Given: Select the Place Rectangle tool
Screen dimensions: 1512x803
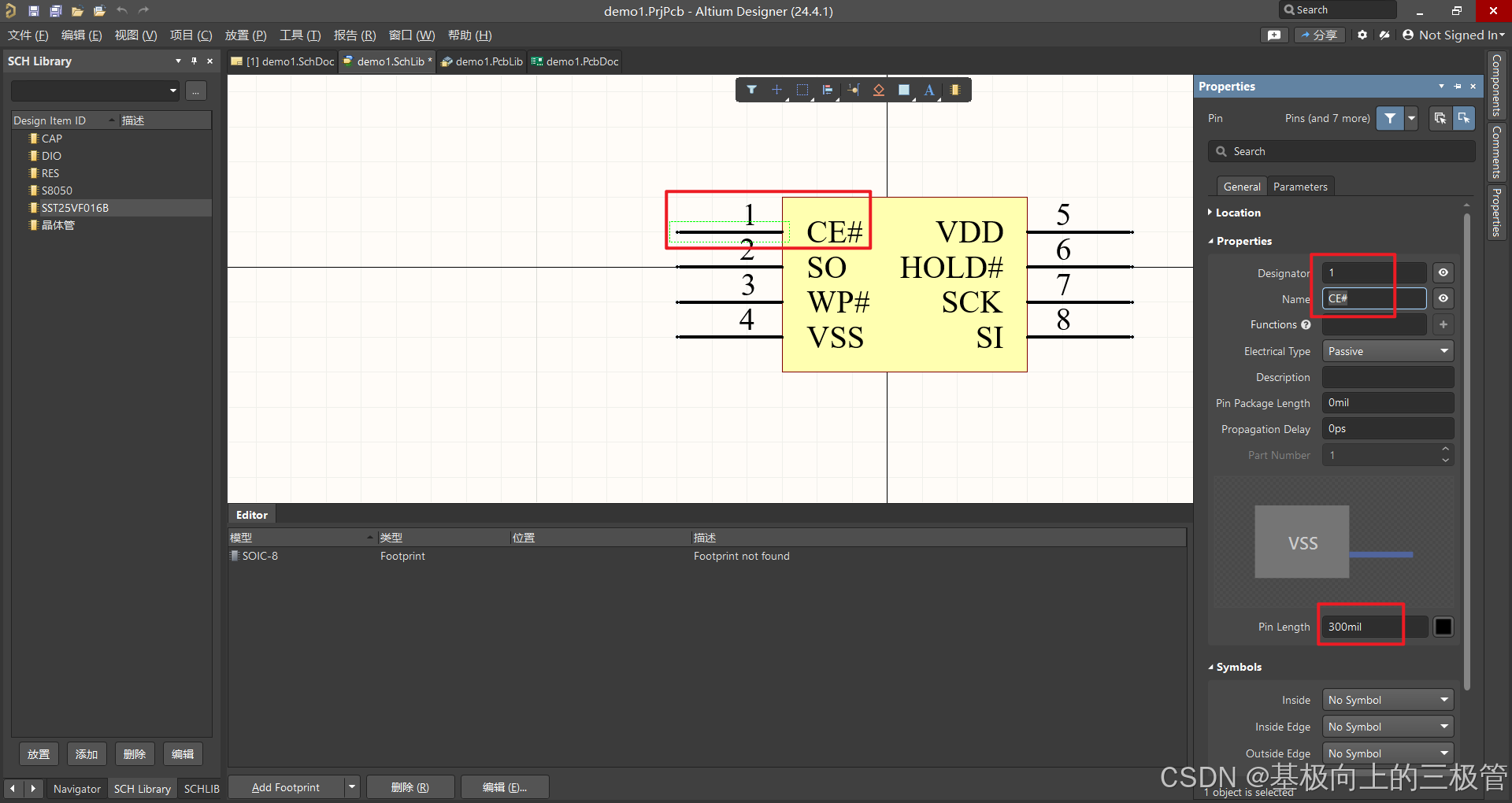Looking at the screenshot, I should pos(904,90).
